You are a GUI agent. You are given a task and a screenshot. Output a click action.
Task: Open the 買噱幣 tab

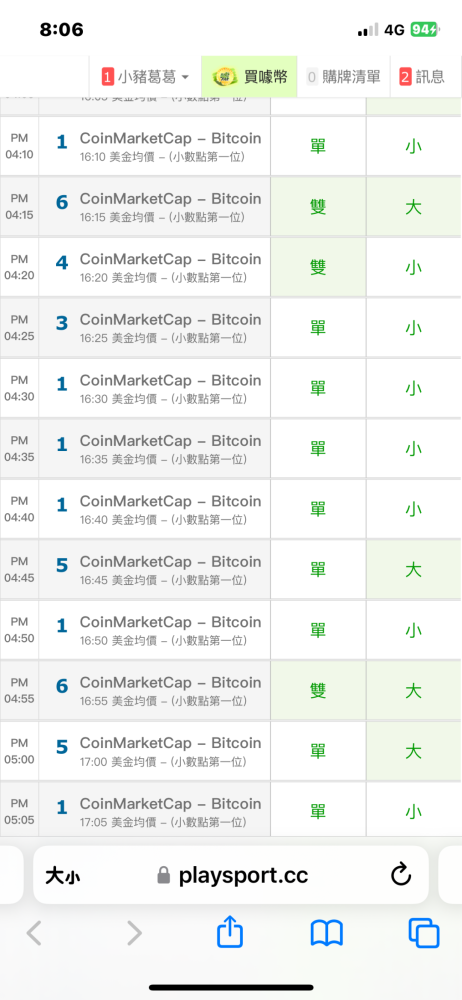click(x=250, y=77)
